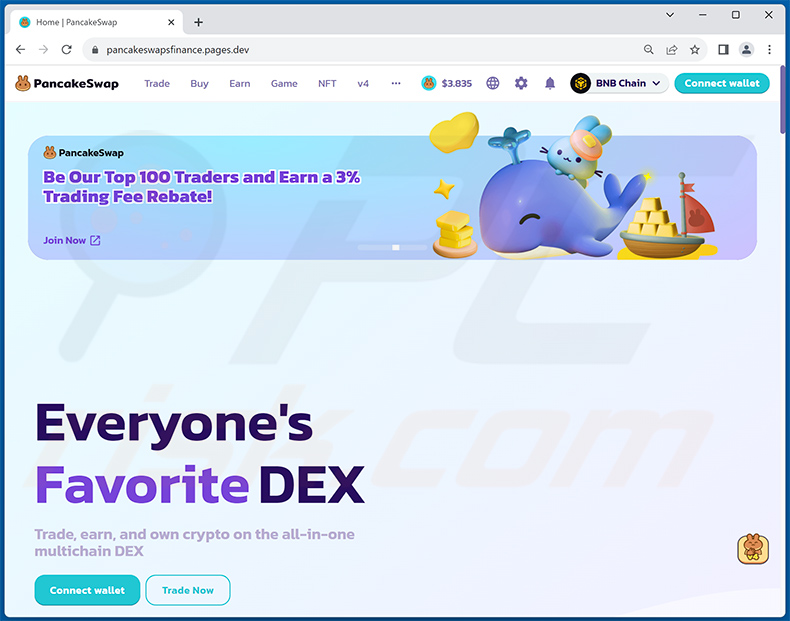Open the more options ellipsis menu

pyautogui.click(x=396, y=83)
